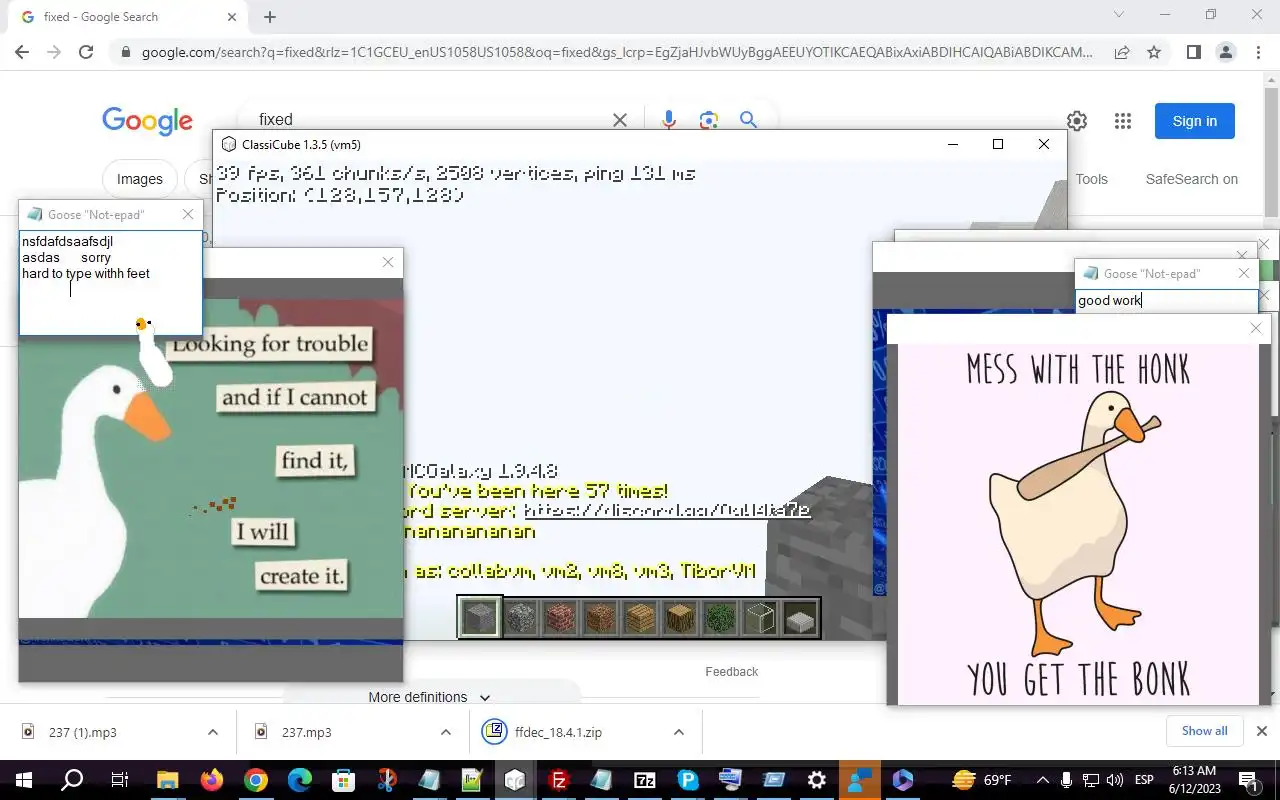Image resolution: width=1280 pixels, height=800 pixels.
Task: Show hidden system tray icons
Action: coord(1042,780)
